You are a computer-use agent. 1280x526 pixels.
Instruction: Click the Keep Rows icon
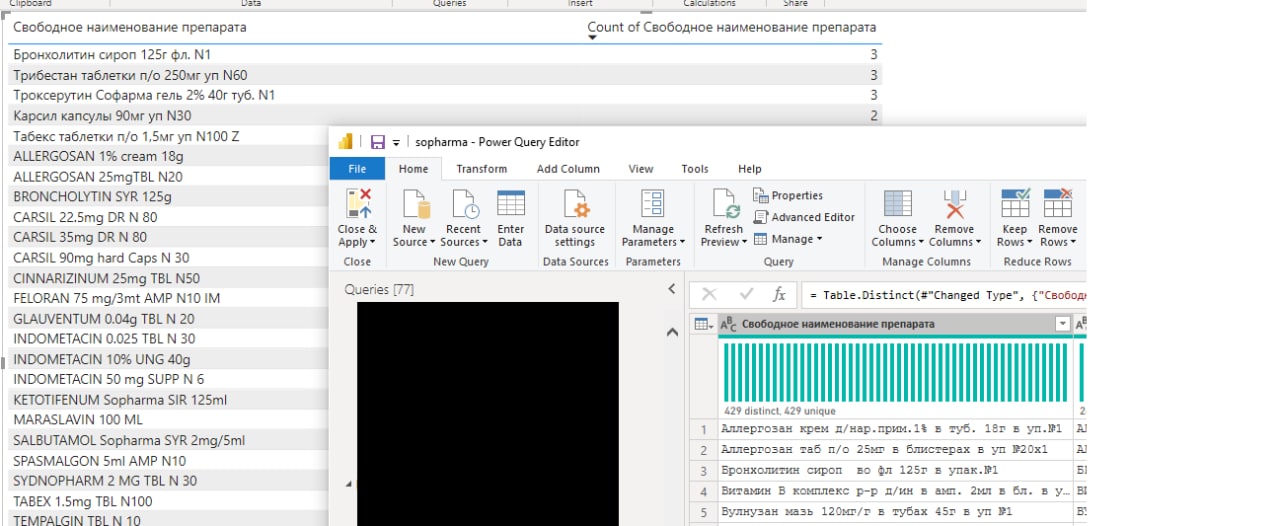click(1015, 202)
